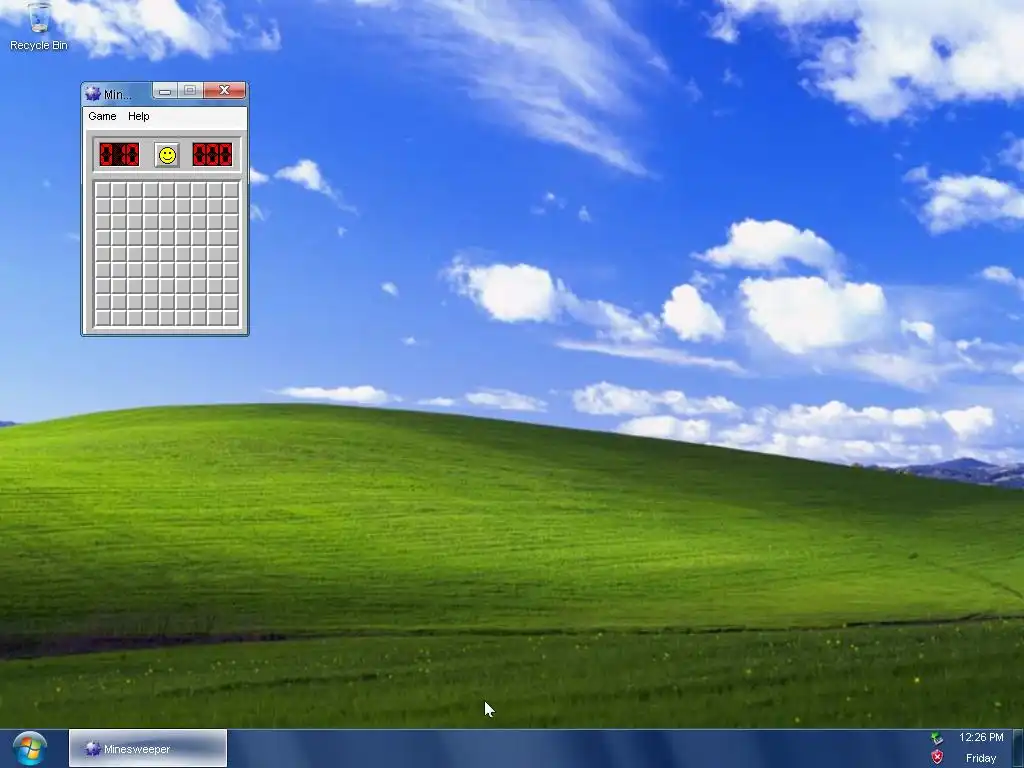Screen dimensions: 1024x768
Task: Open the Windows Start orb
Action: pos(29,748)
